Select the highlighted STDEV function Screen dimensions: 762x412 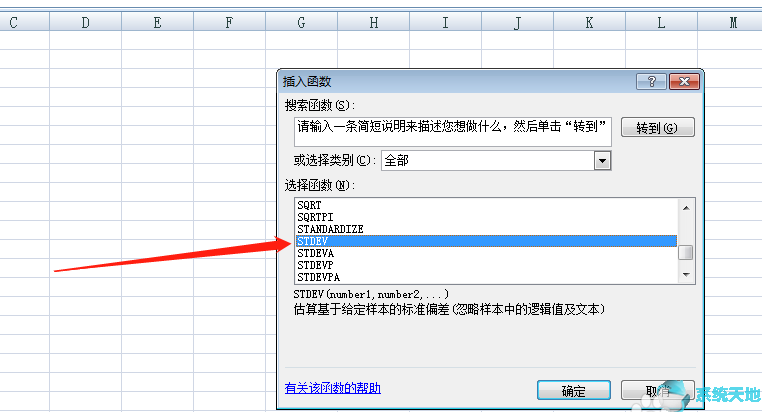[486, 241]
